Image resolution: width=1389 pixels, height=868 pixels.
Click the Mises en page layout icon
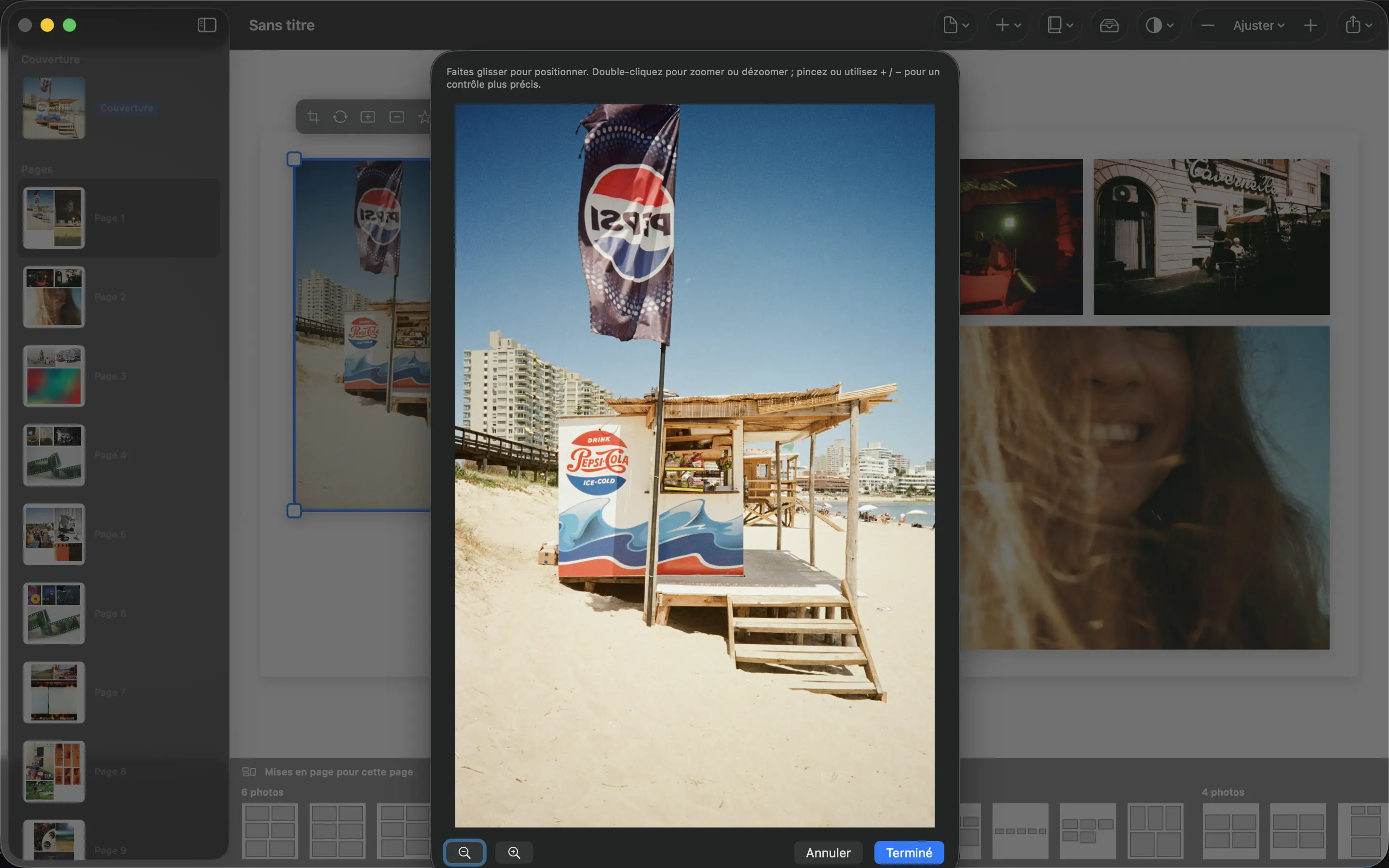pyautogui.click(x=248, y=772)
